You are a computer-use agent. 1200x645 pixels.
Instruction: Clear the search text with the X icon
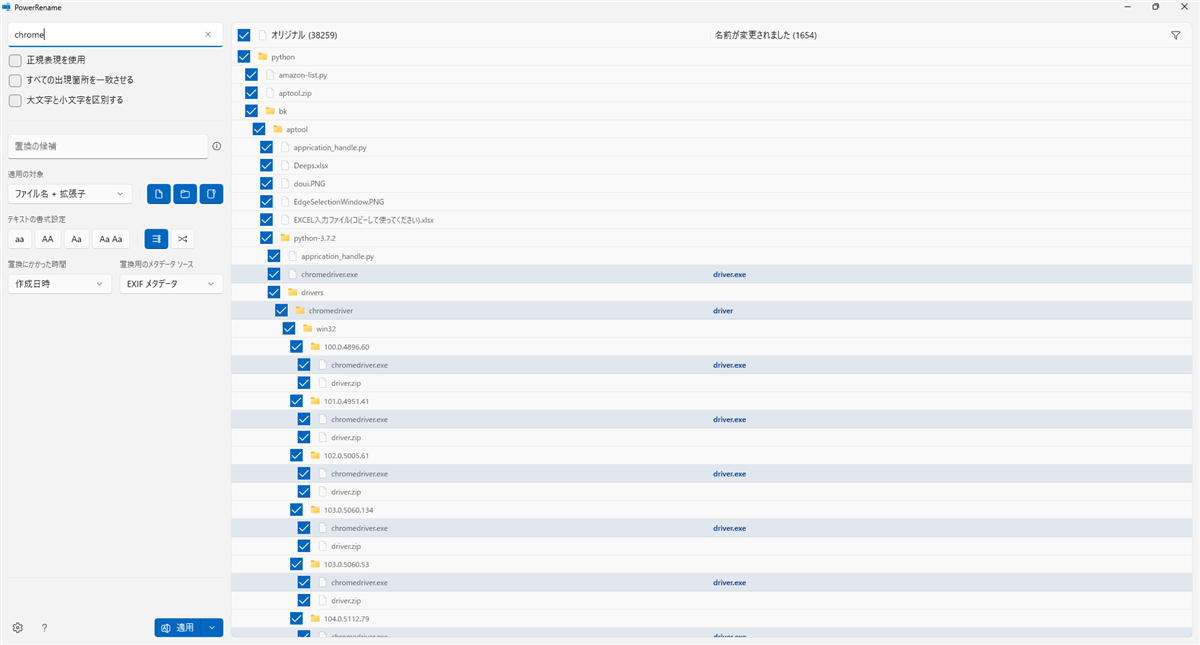pos(208,34)
